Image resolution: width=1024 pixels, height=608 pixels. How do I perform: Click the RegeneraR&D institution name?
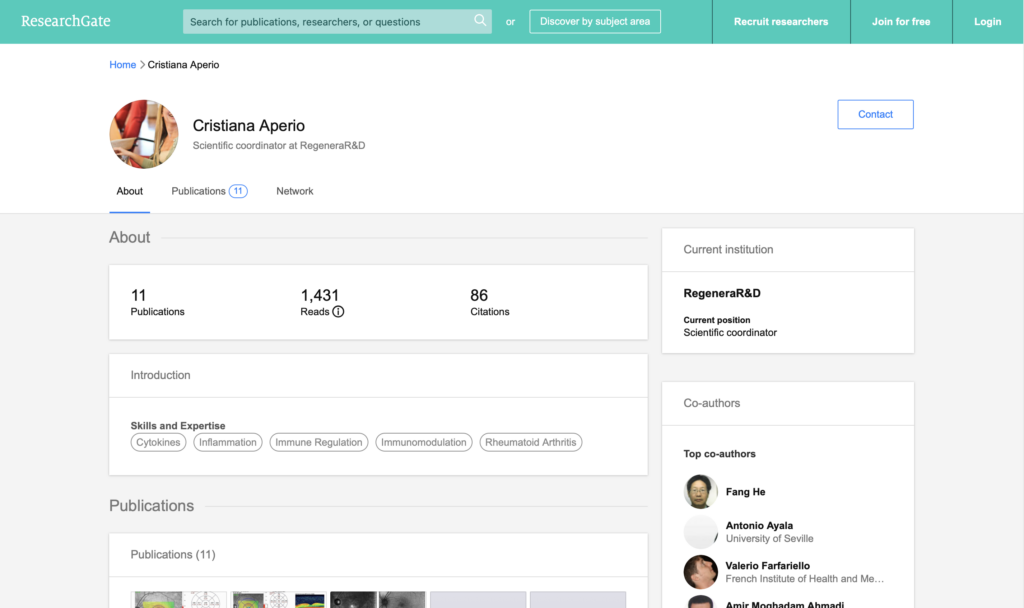coord(722,293)
